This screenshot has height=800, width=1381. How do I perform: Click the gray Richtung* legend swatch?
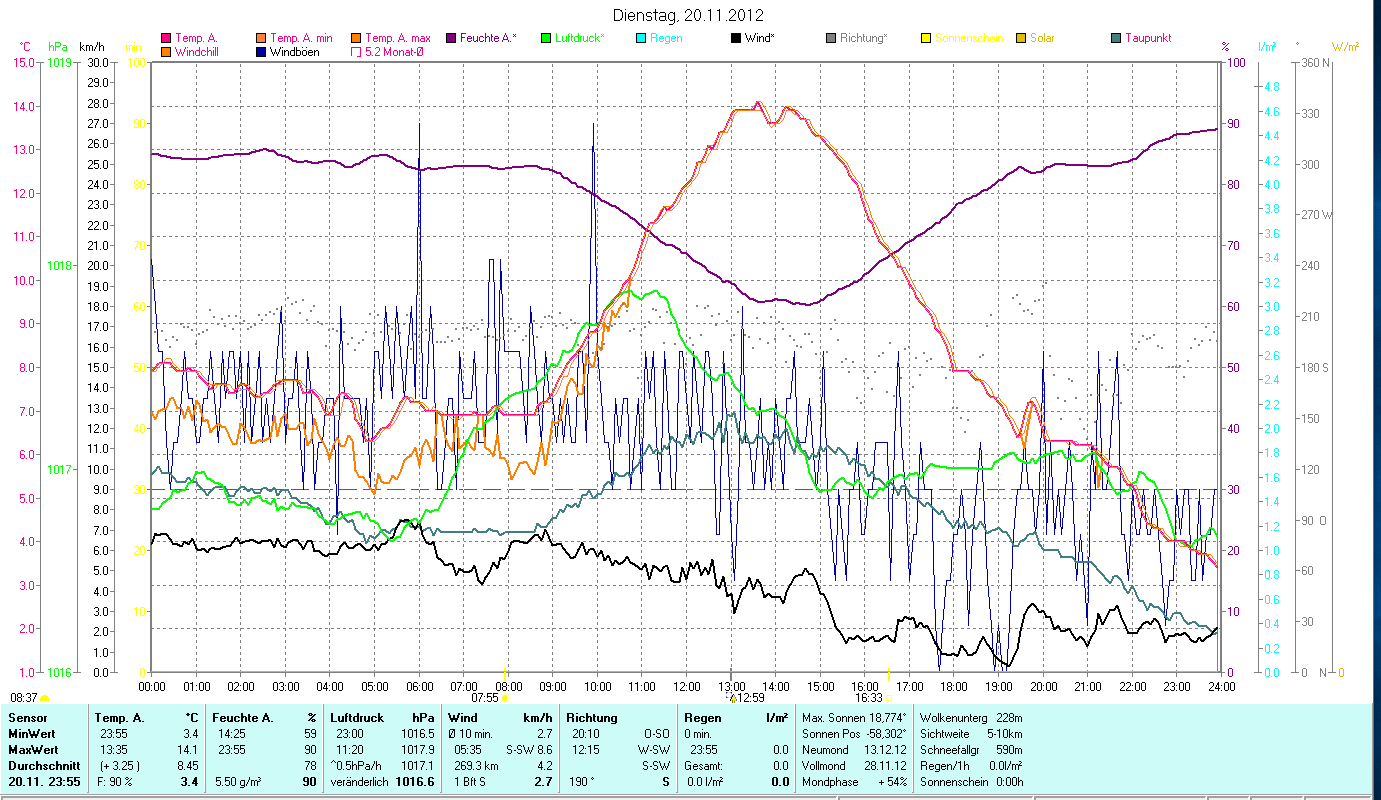click(831, 38)
